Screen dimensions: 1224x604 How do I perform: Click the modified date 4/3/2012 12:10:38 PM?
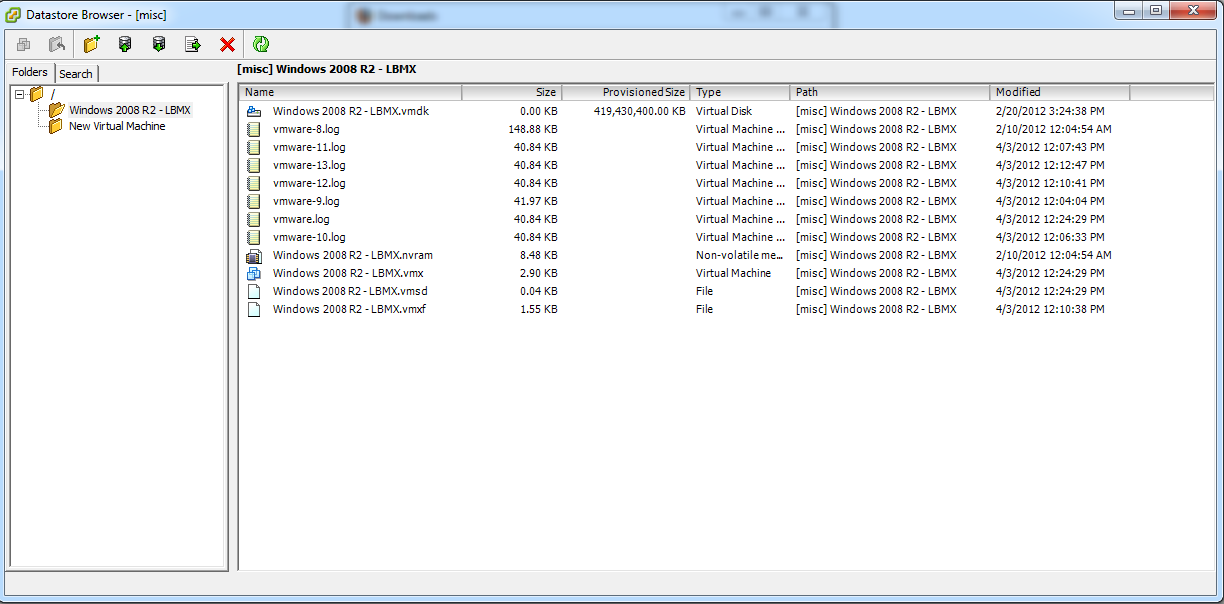pos(1050,309)
